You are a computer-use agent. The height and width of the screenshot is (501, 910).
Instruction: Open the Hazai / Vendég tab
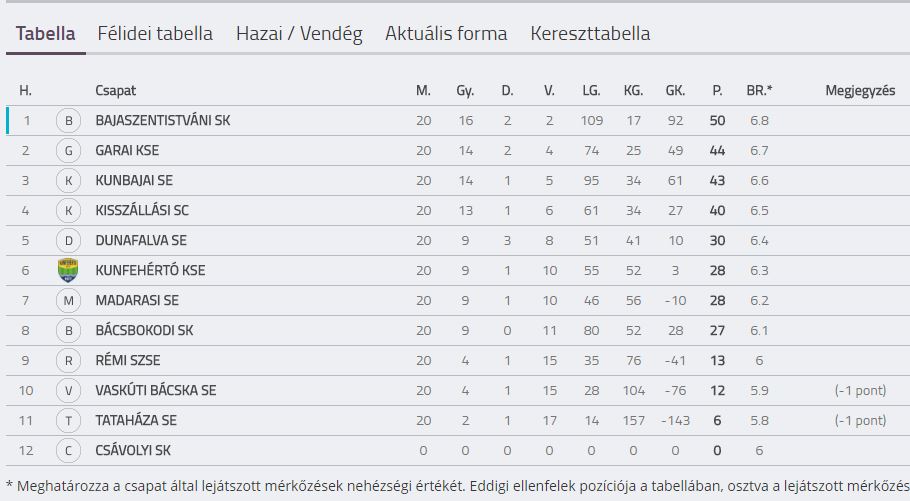click(299, 34)
